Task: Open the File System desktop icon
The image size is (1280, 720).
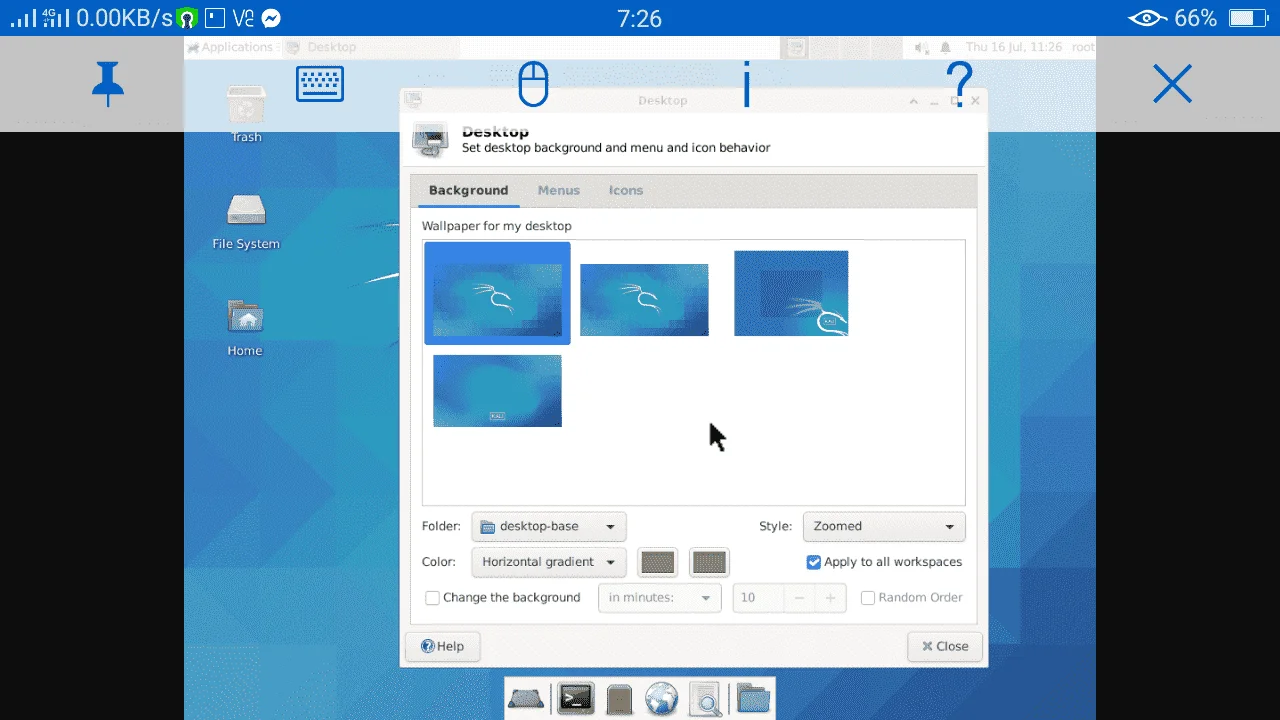Action: [x=246, y=222]
